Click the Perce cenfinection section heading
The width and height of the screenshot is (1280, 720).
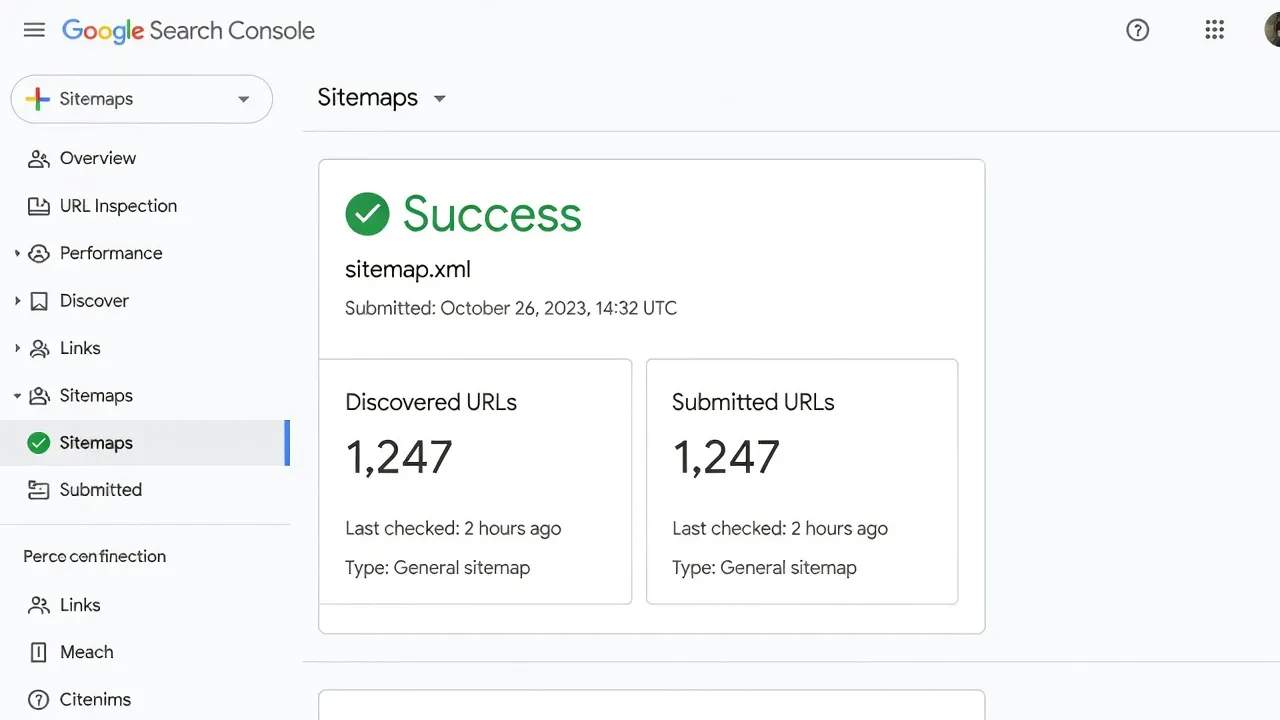pyautogui.click(x=95, y=556)
